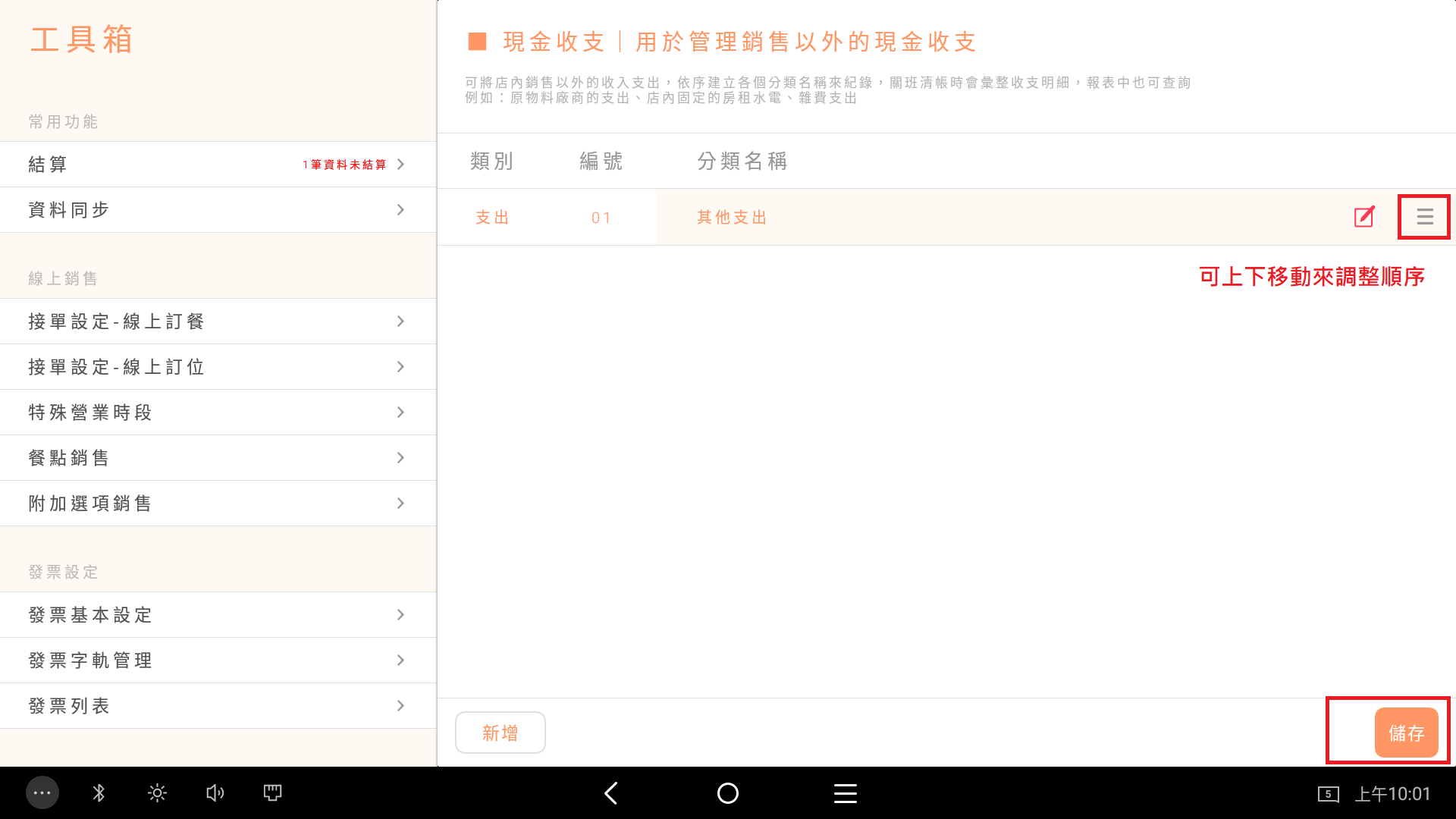
Task: Select the 其他支出 category name cell
Action: pos(732,218)
